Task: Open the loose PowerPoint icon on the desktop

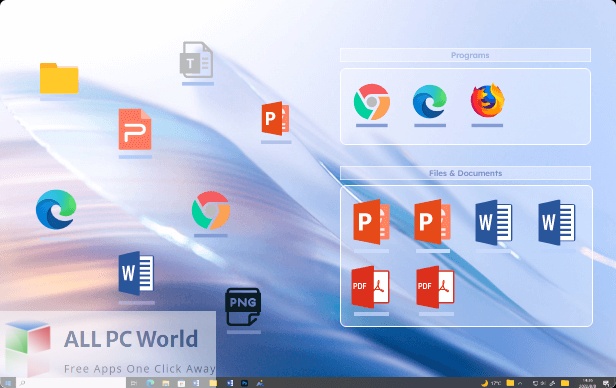Action: coord(275,118)
